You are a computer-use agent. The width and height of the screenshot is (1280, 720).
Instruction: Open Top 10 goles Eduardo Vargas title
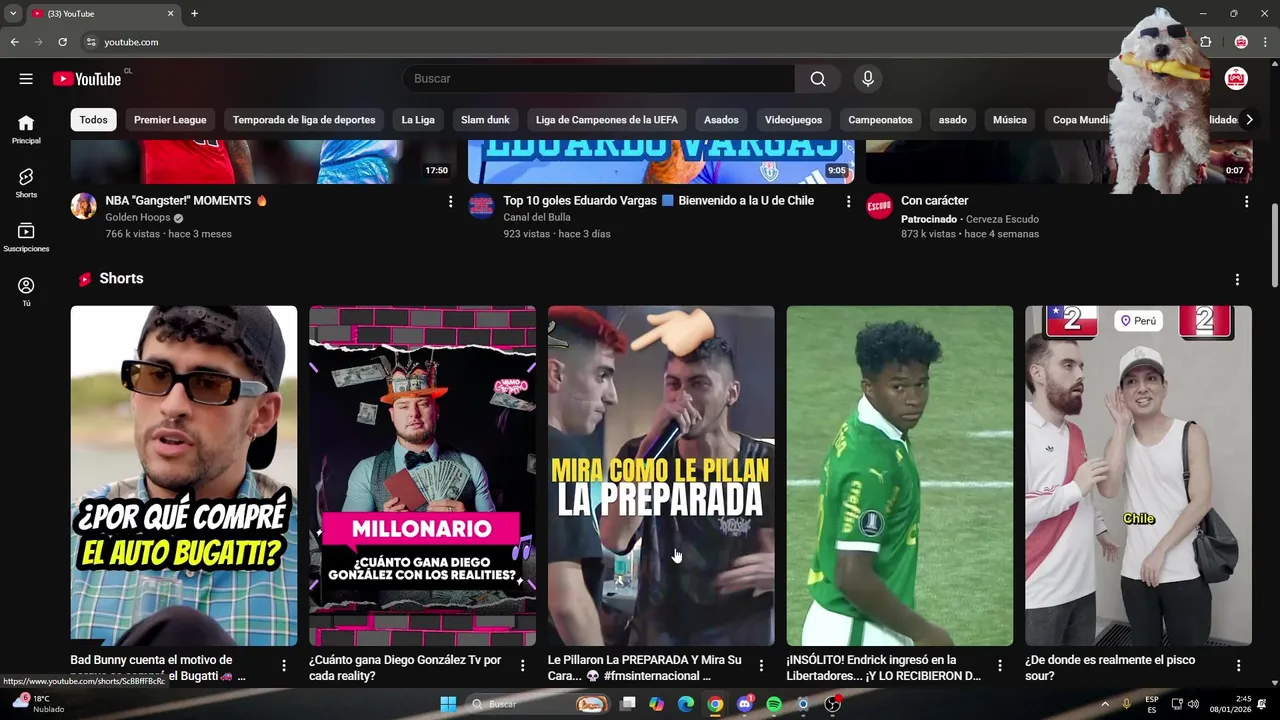[658, 201]
